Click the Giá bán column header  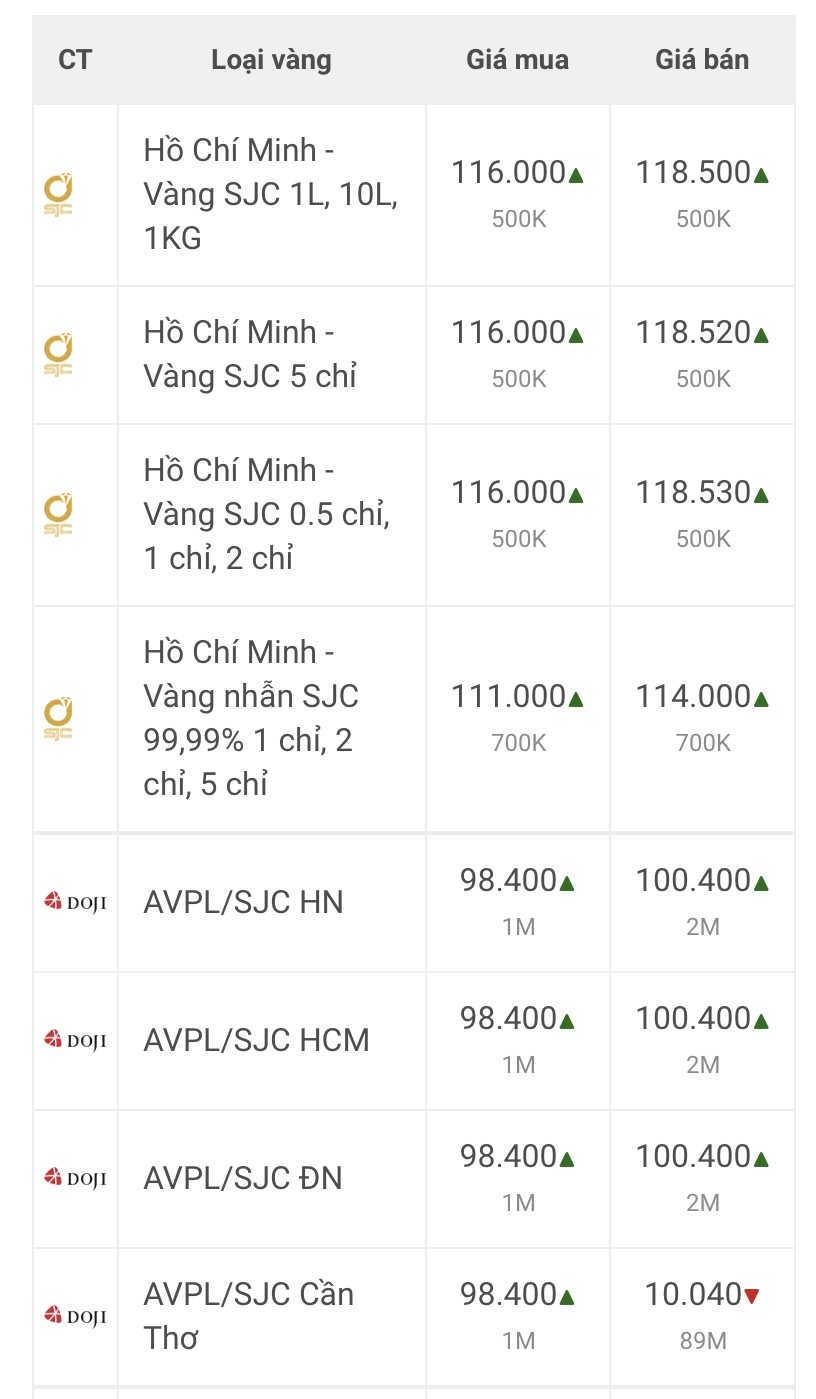[x=702, y=60]
